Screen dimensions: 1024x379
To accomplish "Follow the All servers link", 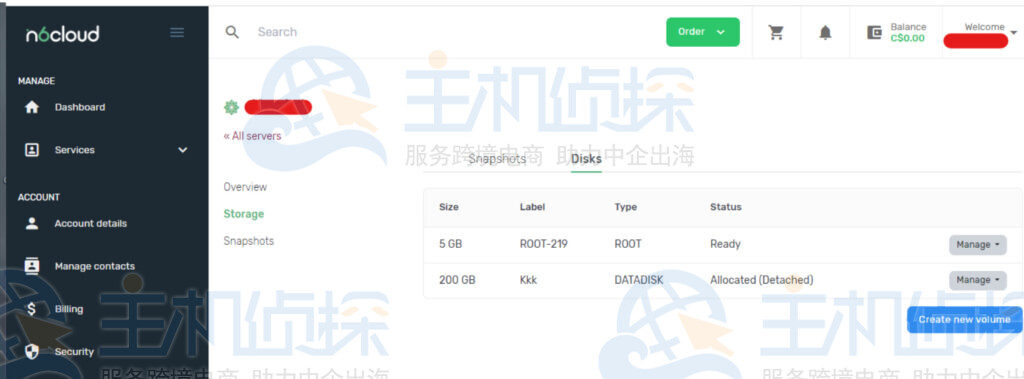I will [x=252, y=136].
